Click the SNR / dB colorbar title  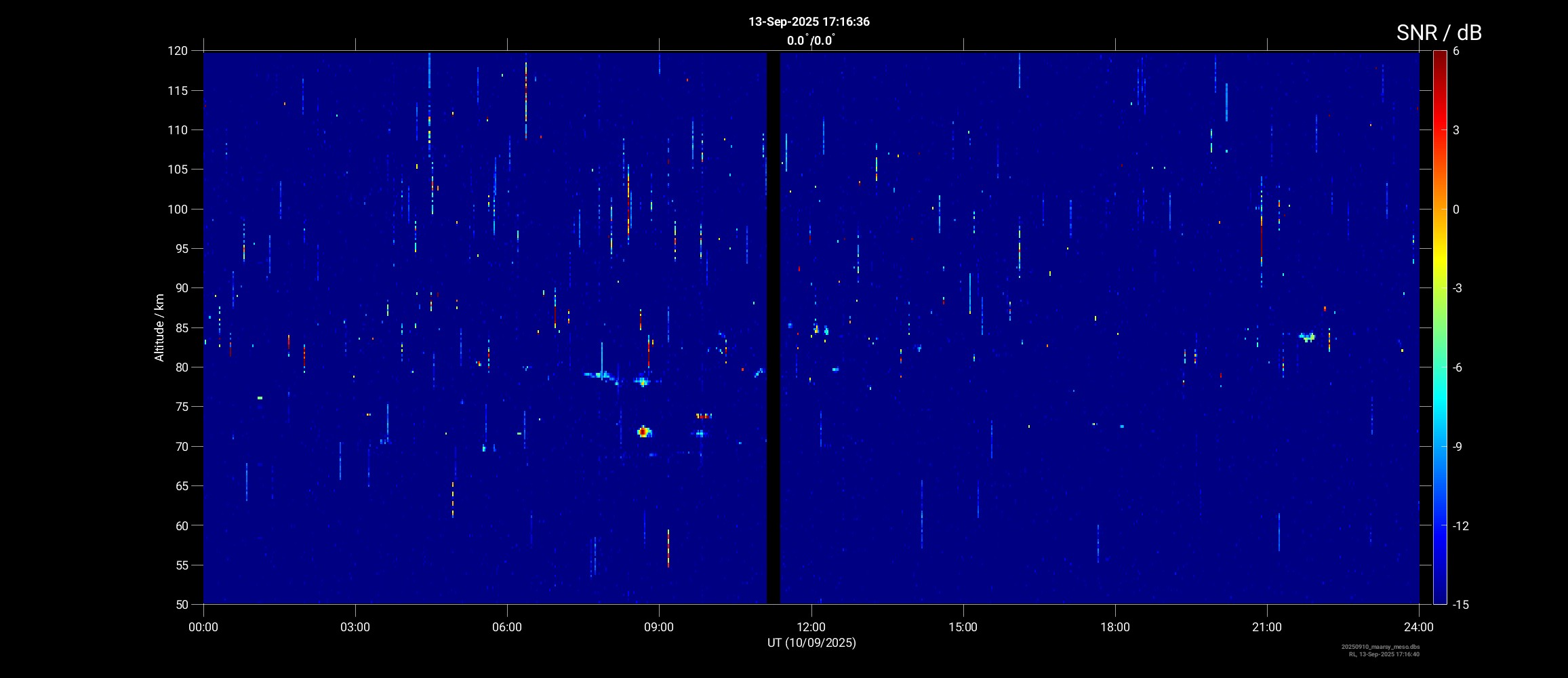1439,33
